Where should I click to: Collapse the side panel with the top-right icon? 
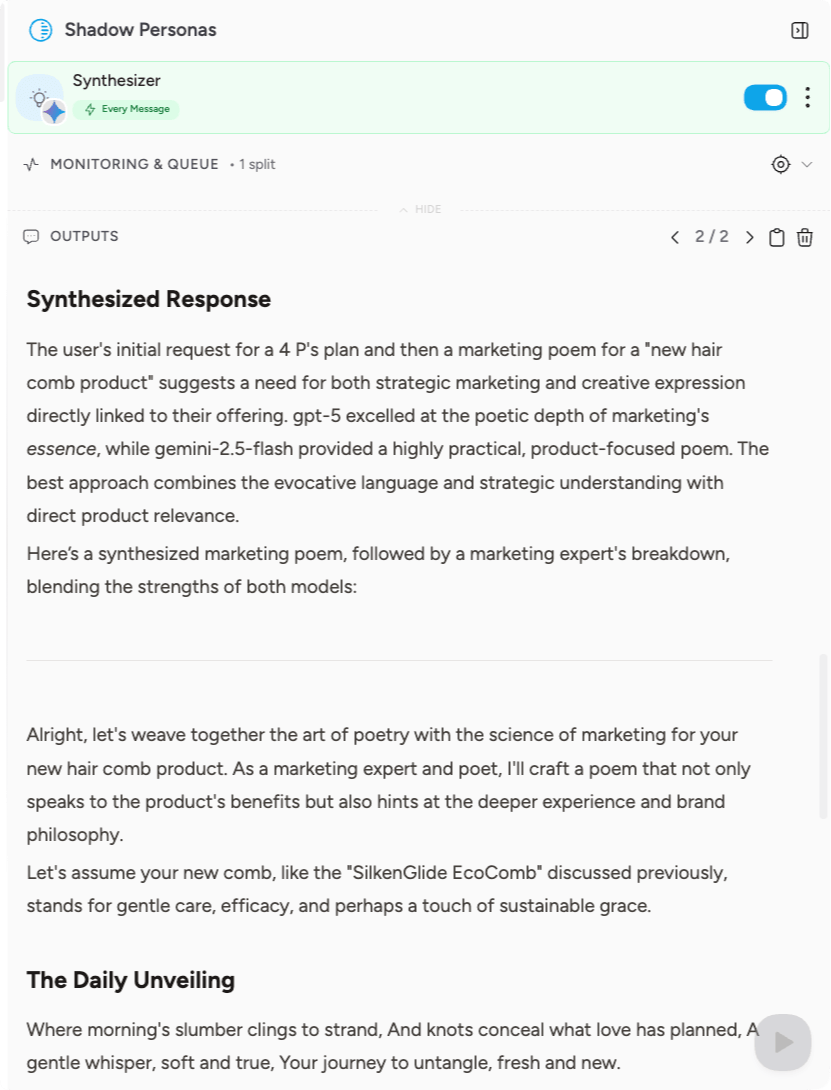[799, 30]
